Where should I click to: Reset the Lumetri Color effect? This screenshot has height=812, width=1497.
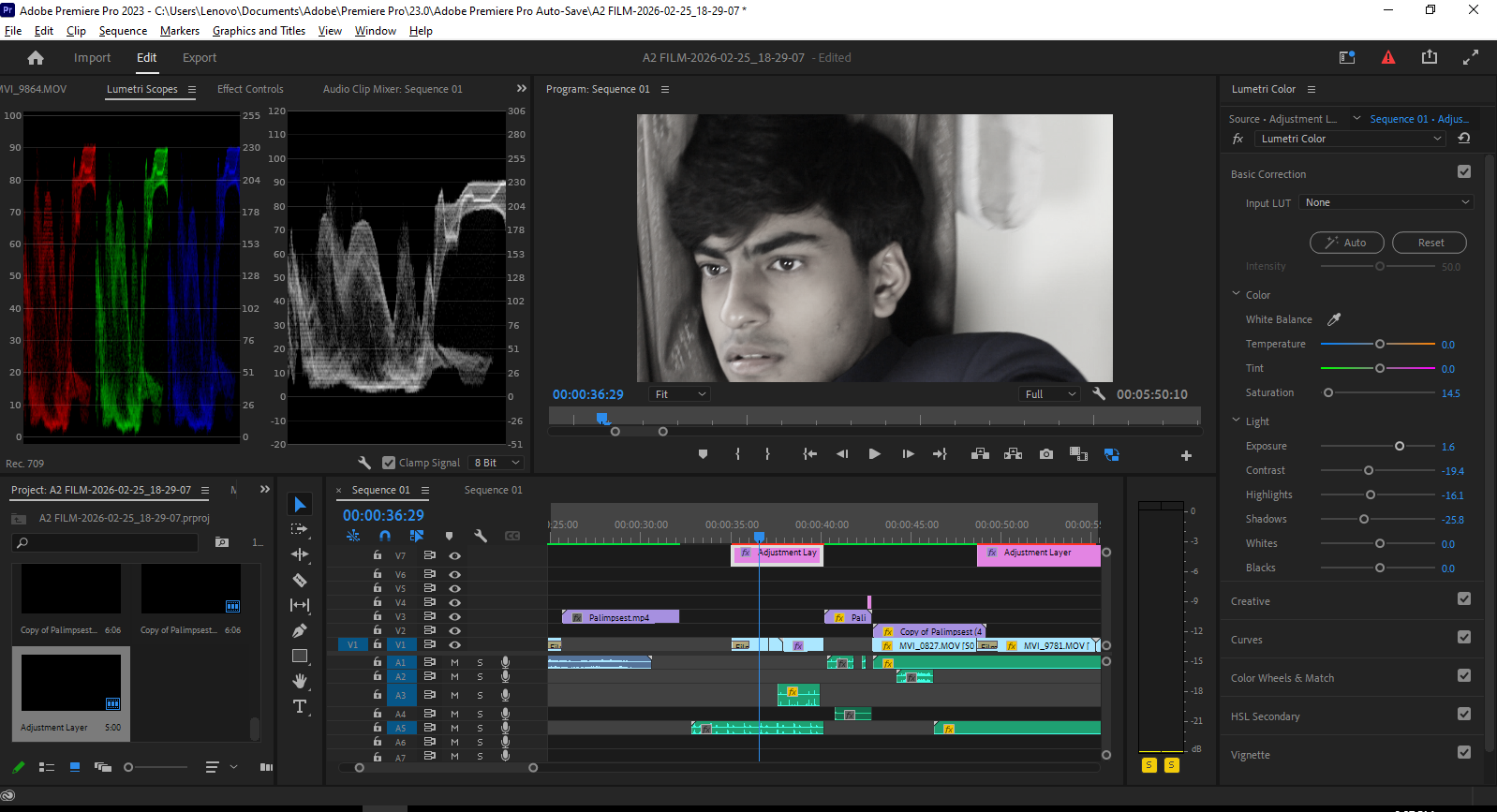coord(1464,139)
